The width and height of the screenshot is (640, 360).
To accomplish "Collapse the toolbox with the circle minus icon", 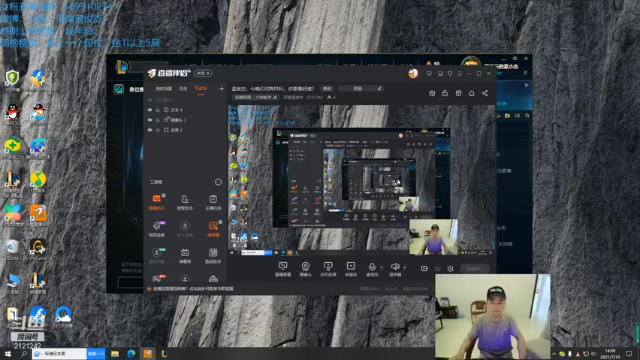I will [x=218, y=182].
